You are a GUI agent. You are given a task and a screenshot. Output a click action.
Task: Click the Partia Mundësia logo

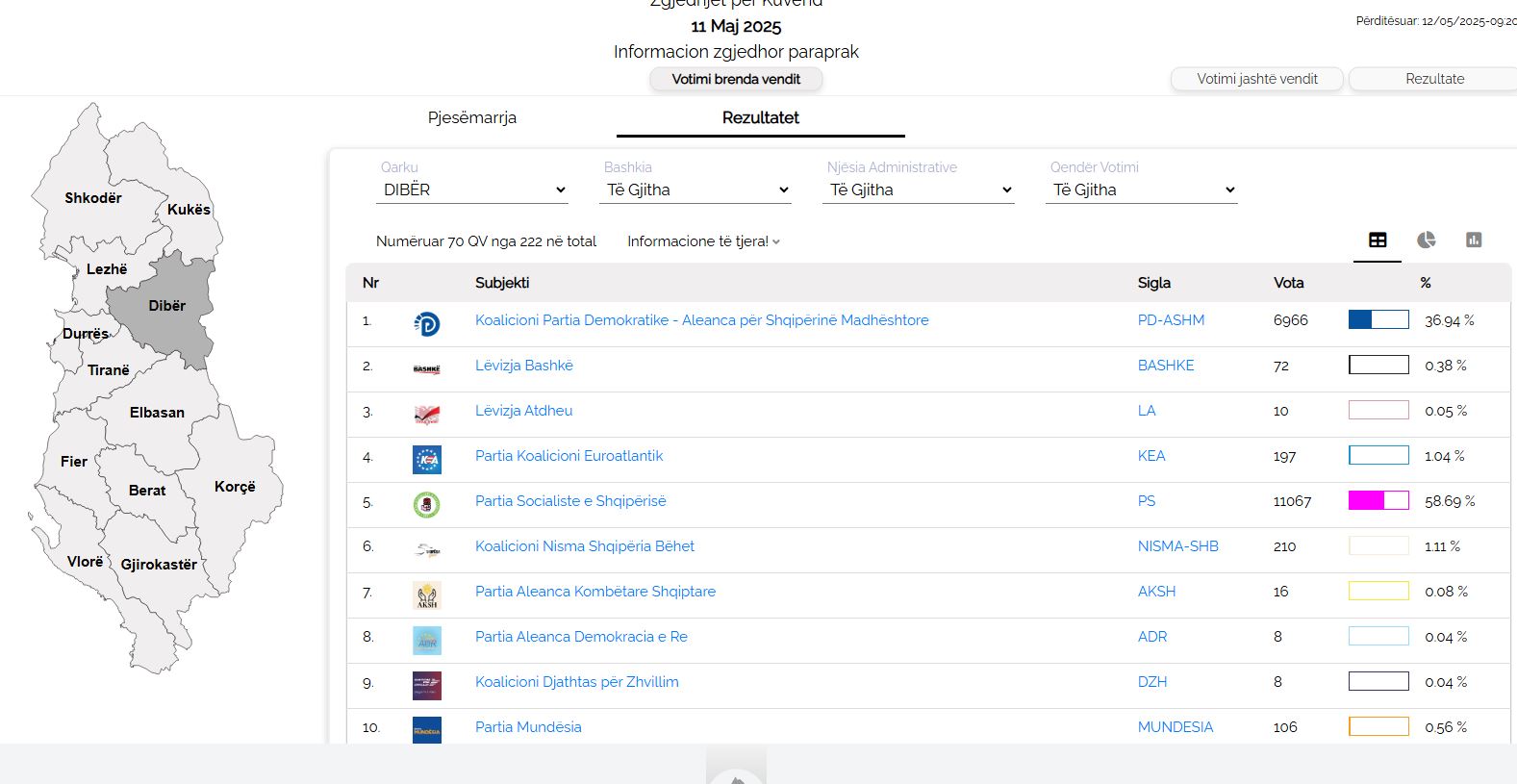(x=427, y=729)
